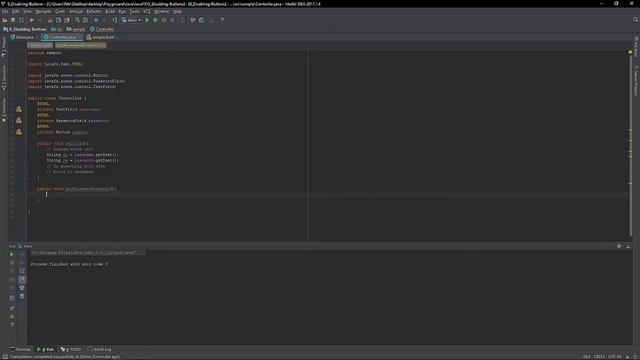Open the Refactor menu

pos(93,11)
